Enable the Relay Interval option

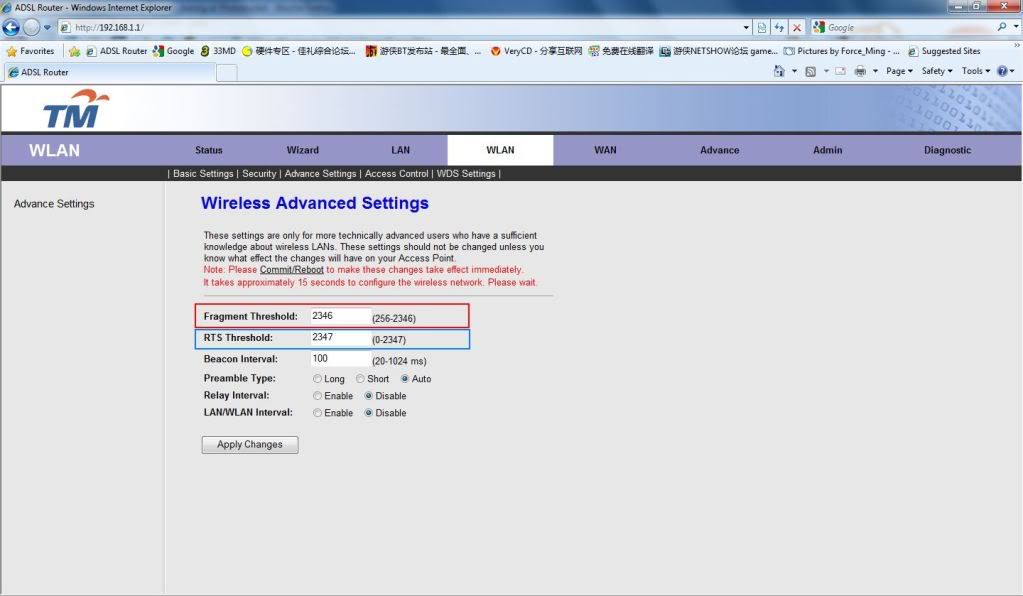(318, 396)
